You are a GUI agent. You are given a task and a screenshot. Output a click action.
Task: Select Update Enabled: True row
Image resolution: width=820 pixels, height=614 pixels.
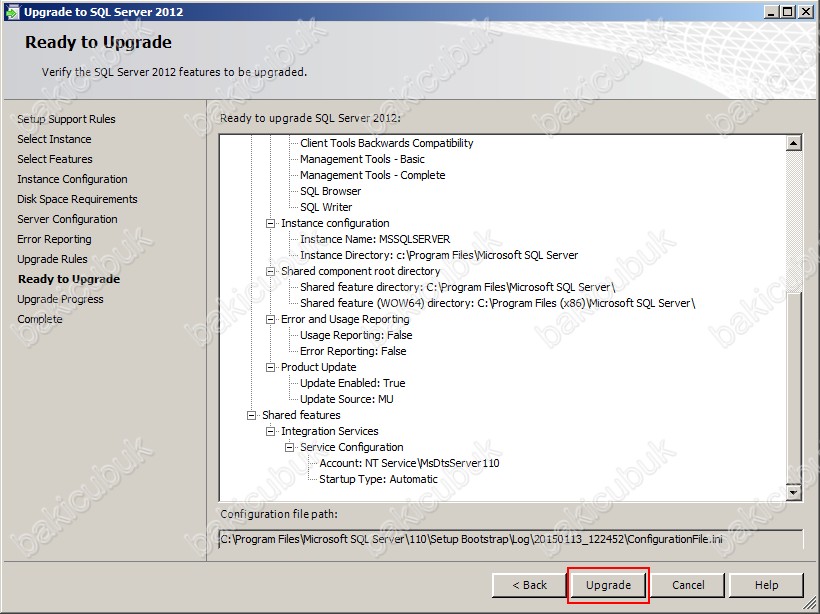352,383
